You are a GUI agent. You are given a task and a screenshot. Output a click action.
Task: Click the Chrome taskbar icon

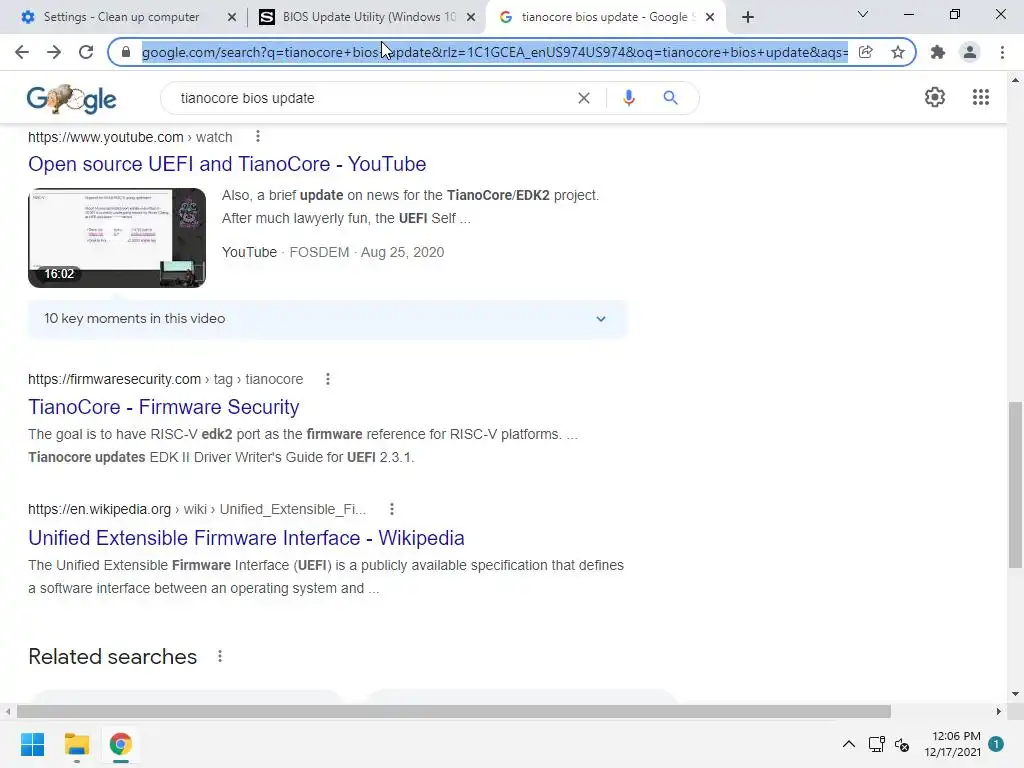[x=121, y=744]
